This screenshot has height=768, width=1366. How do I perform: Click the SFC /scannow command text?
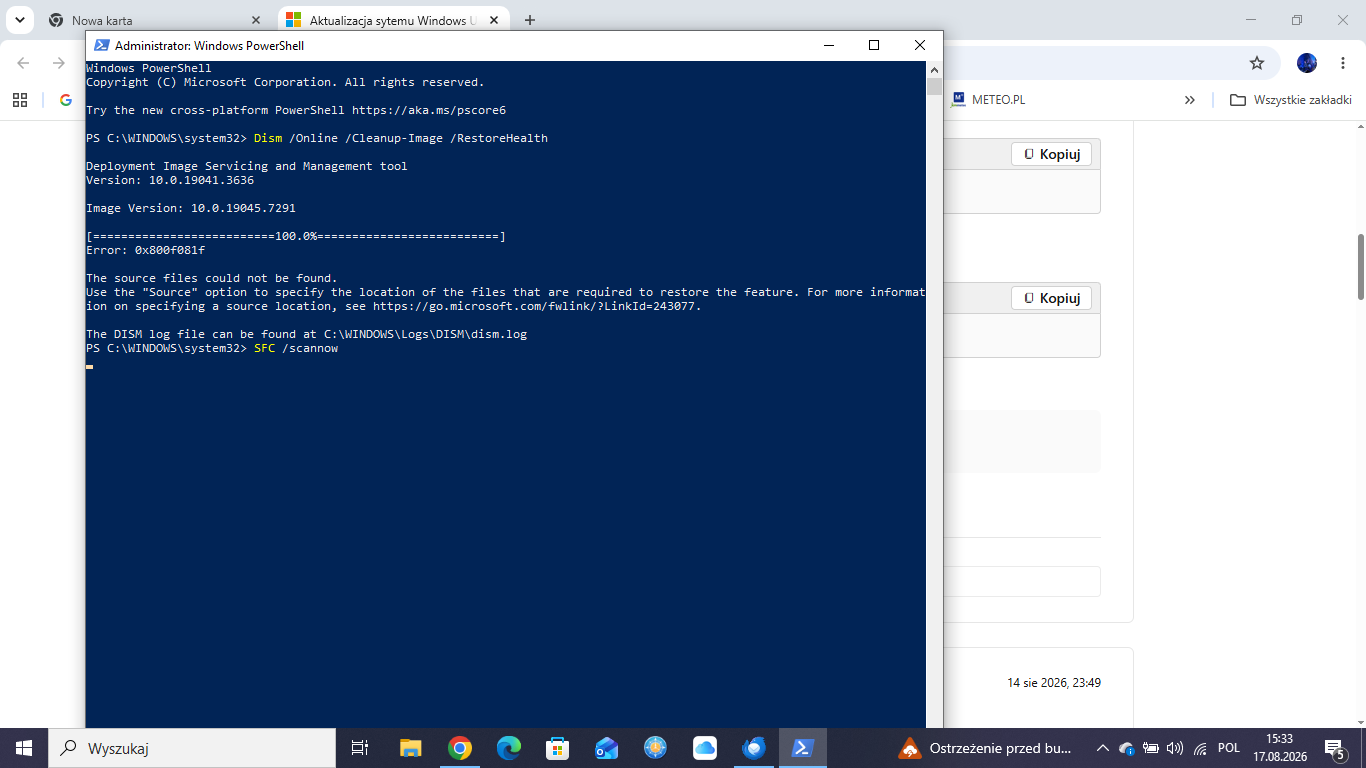296,348
